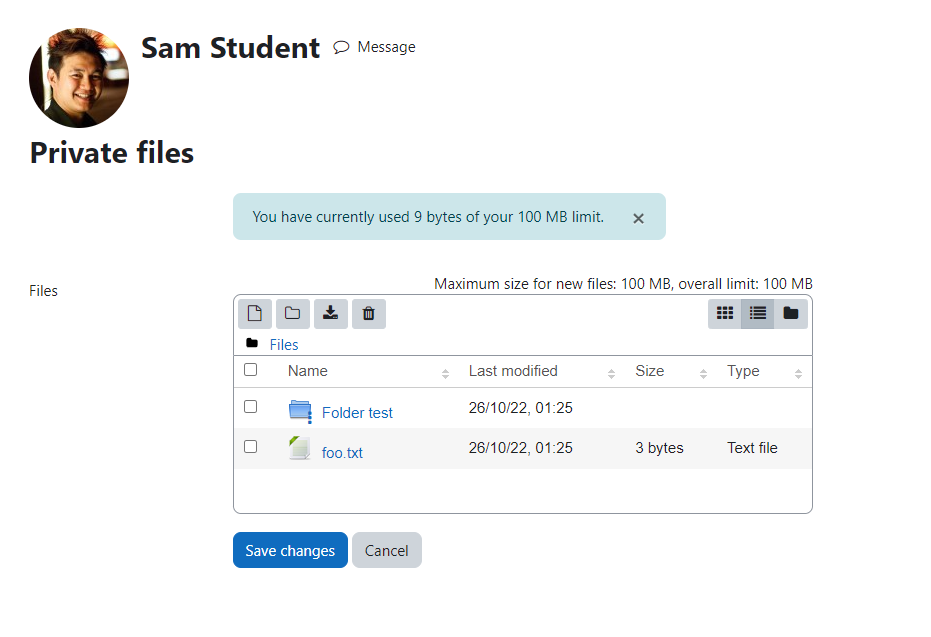Check the Folder test checkbox
Image resolution: width=931 pixels, height=637 pixels.
251,407
